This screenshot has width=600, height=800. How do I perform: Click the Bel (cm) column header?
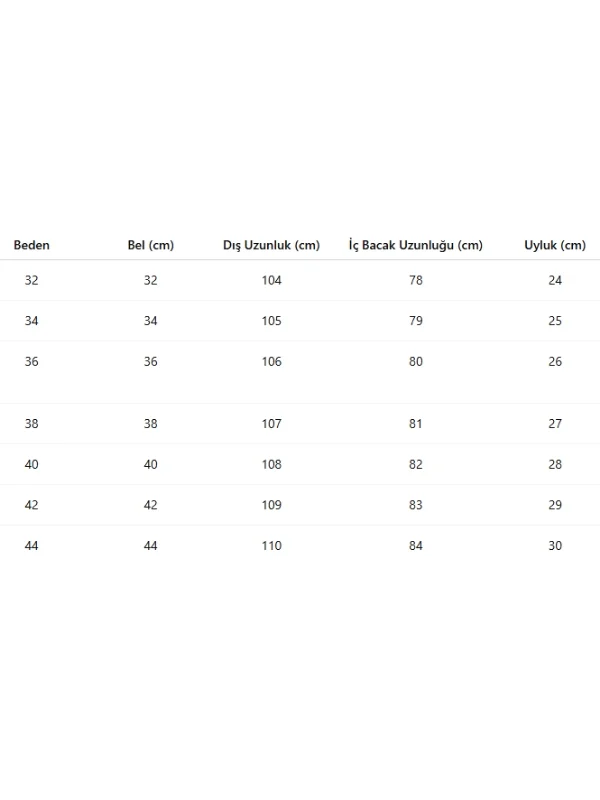click(150, 245)
